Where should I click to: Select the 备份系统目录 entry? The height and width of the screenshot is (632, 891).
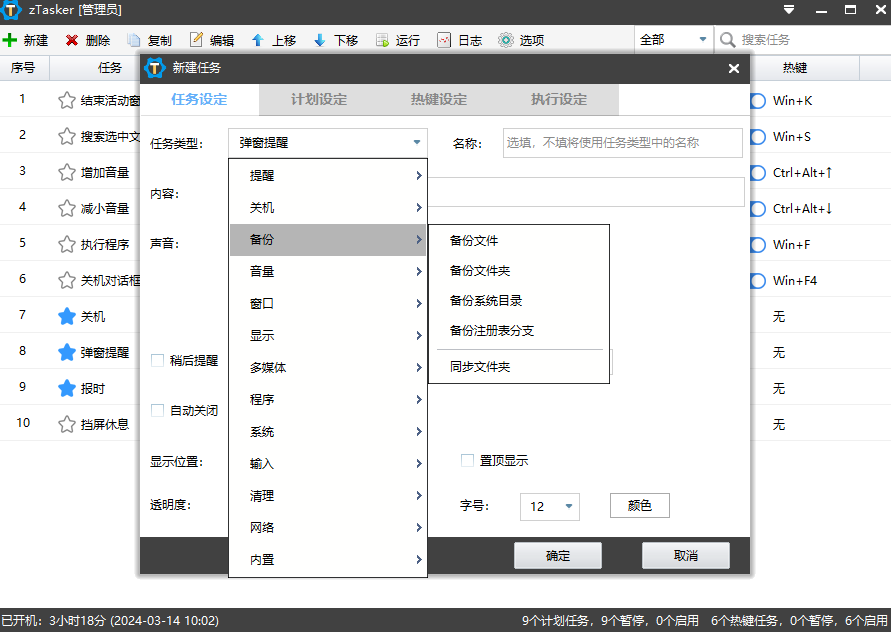(x=519, y=301)
